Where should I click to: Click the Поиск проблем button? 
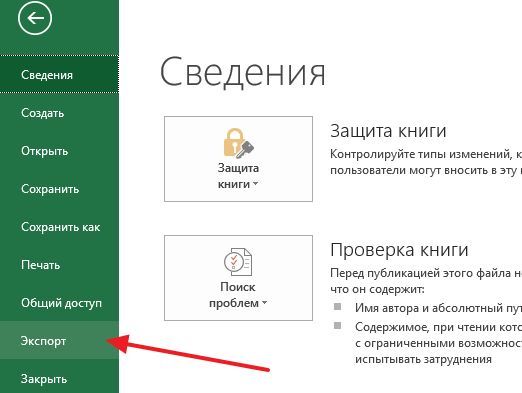tap(238, 278)
